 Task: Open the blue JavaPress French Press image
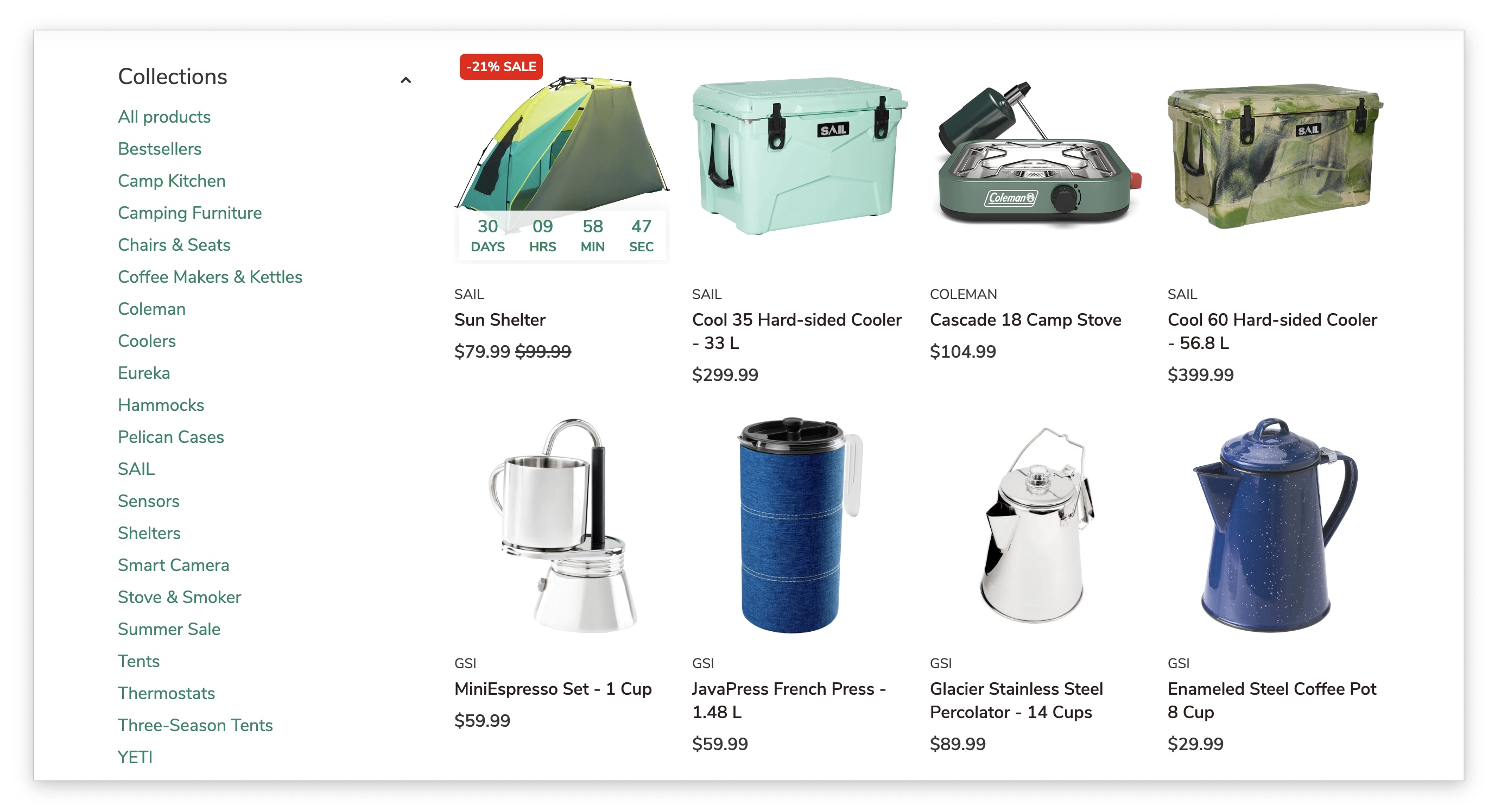pyautogui.click(x=799, y=525)
